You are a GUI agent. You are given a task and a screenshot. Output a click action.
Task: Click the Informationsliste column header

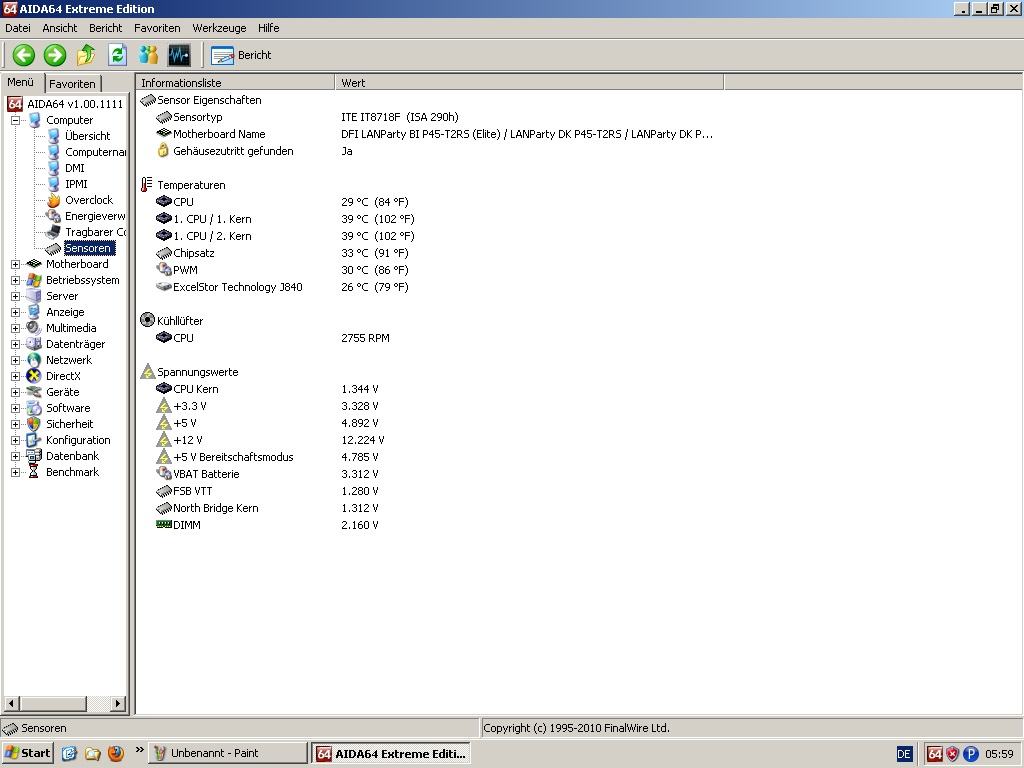click(235, 82)
